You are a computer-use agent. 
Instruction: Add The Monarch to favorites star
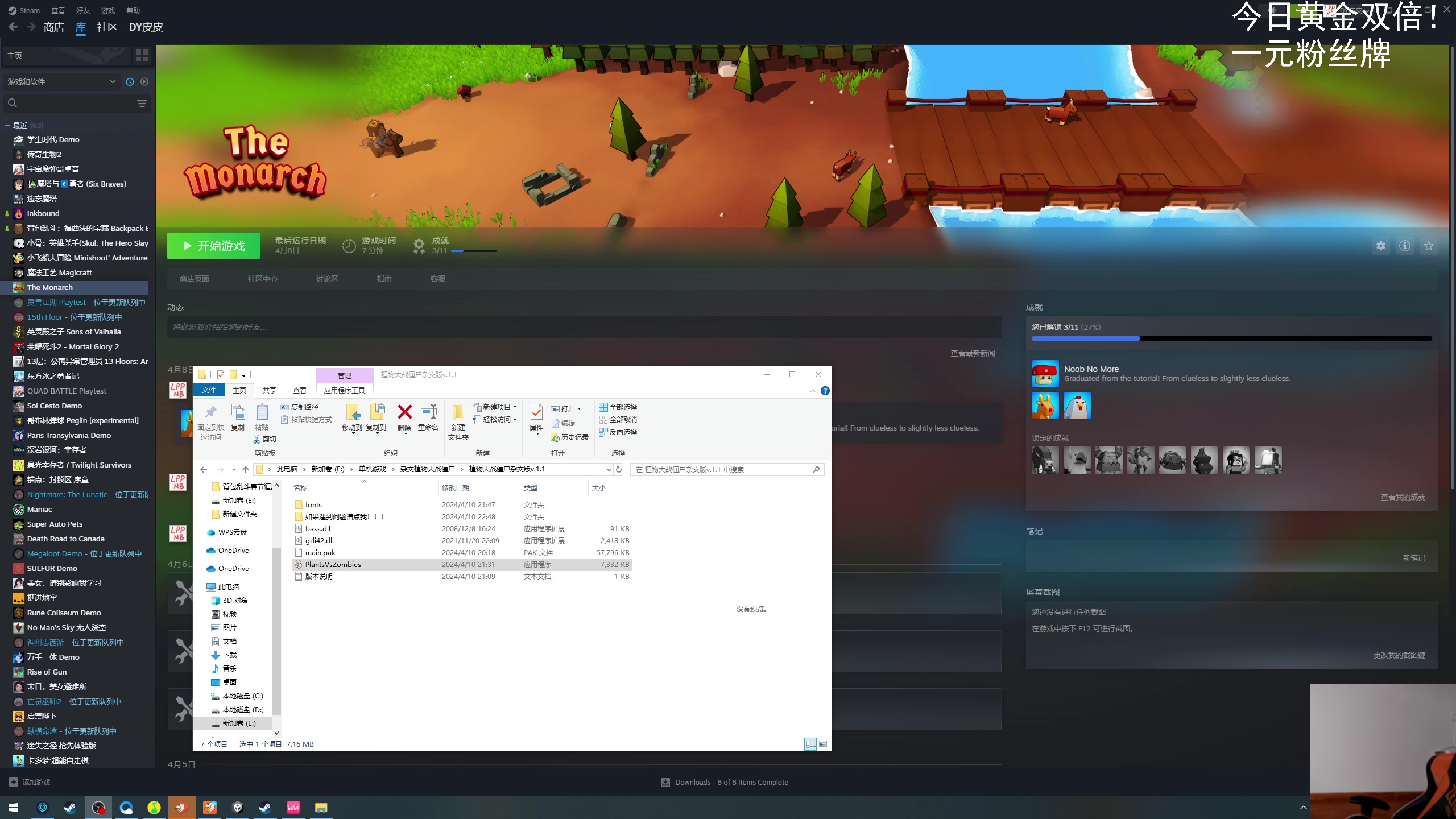coord(1428,246)
